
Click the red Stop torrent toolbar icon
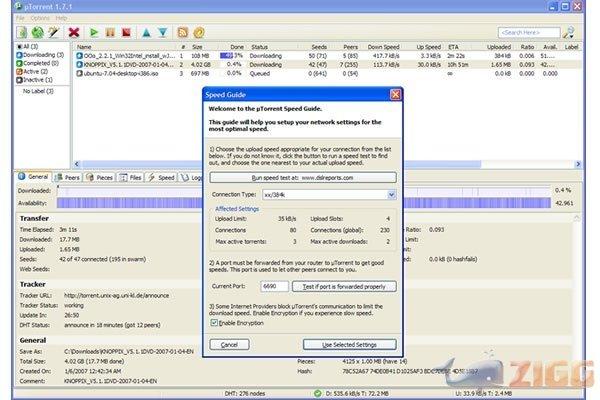click(x=126, y=33)
